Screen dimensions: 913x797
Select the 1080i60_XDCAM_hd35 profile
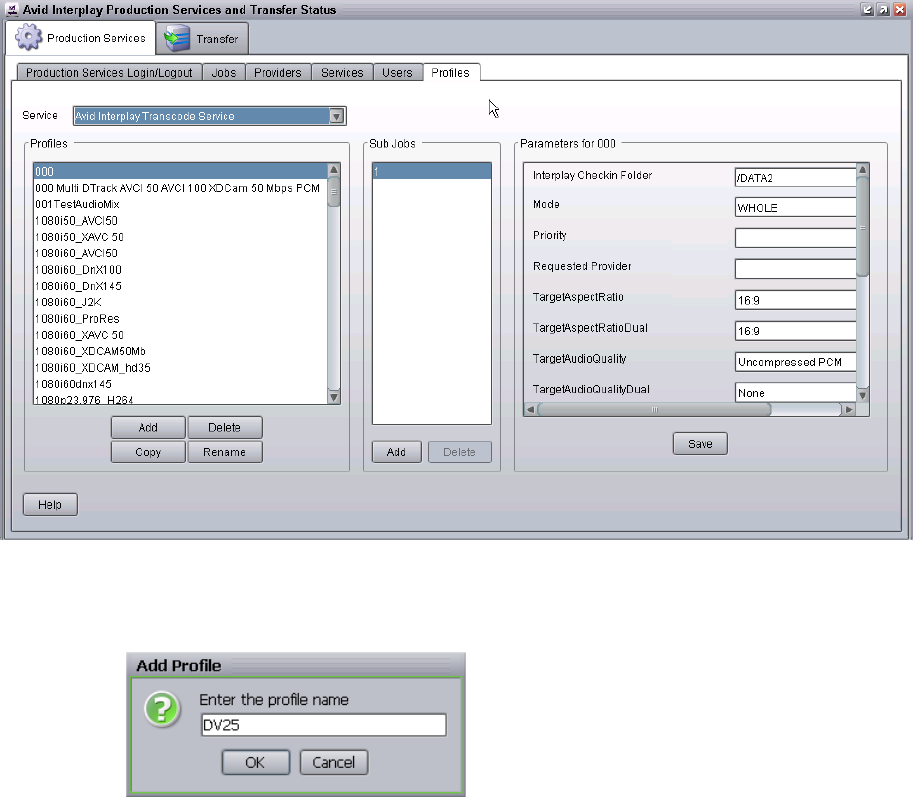(x=181, y=367)
